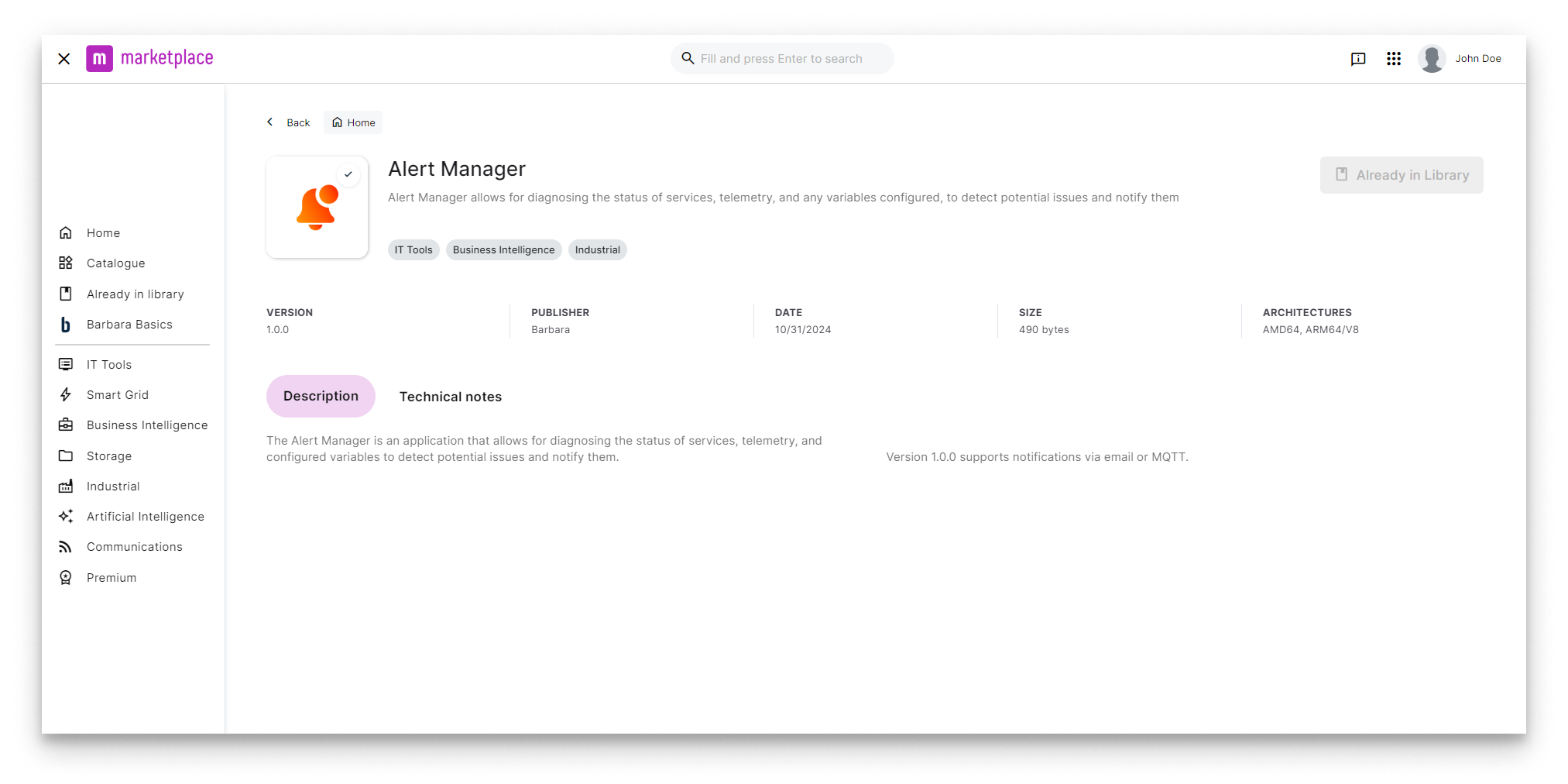Select the Industrial category icon
1568x784 pixels.
click(66, 486)
